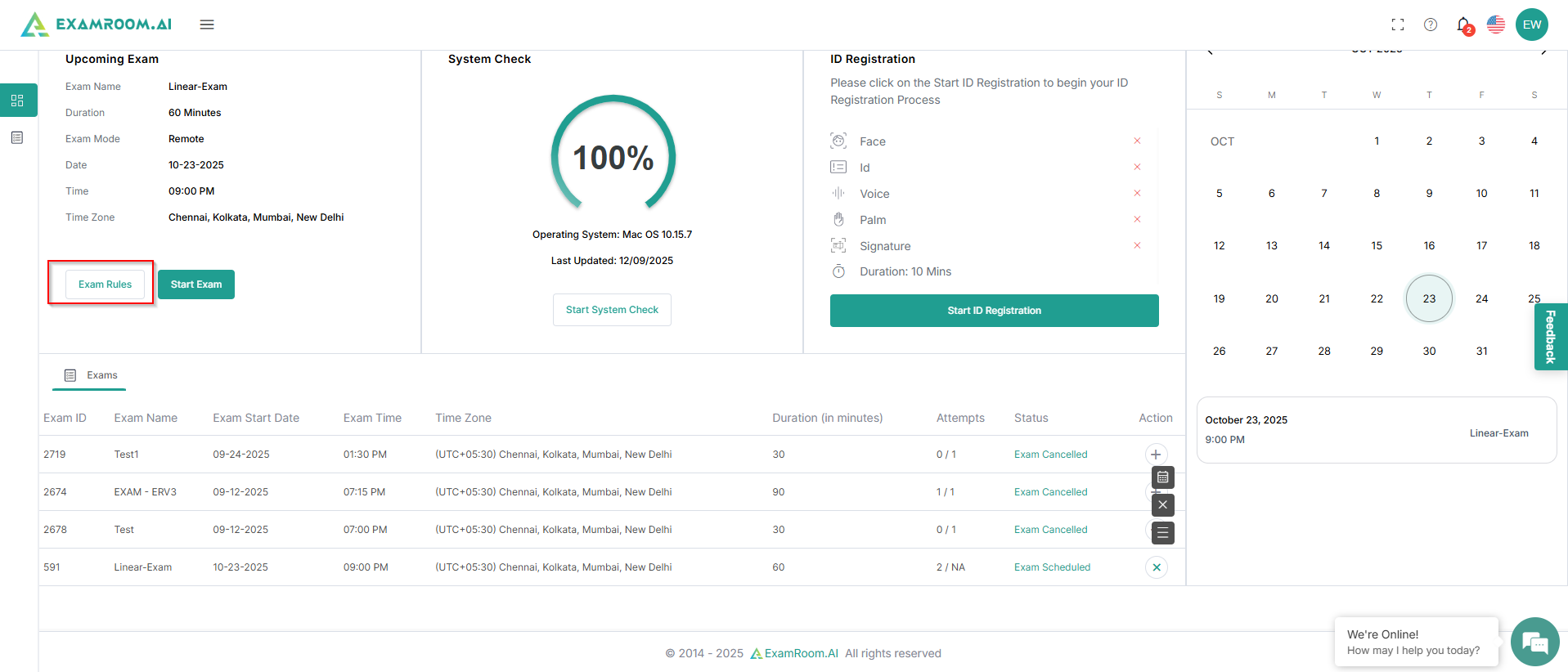Open the dashboard grid icon in sidebar

pos(17,101)
